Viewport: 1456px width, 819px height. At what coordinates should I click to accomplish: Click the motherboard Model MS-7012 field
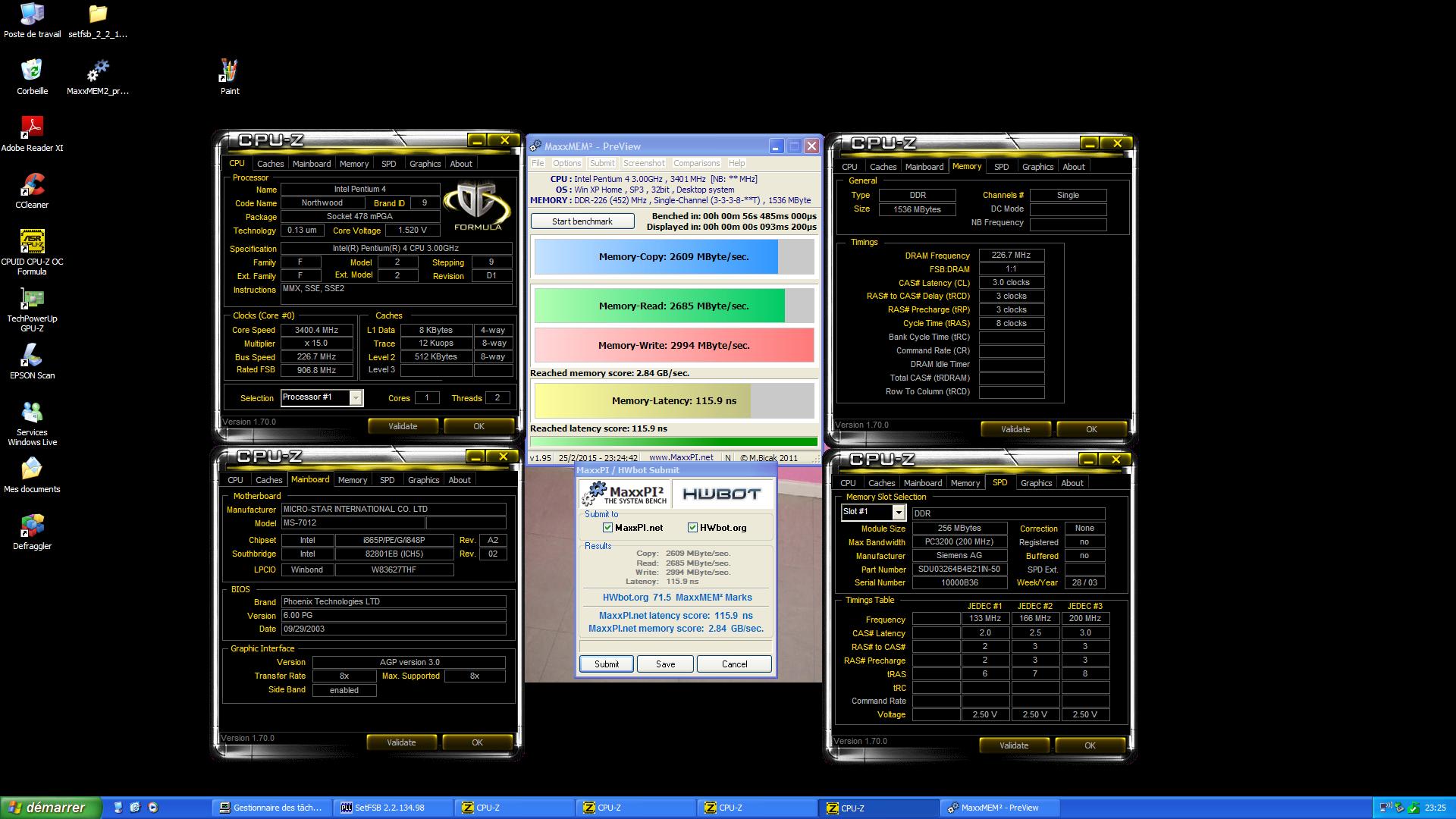[x=353, y=523]
